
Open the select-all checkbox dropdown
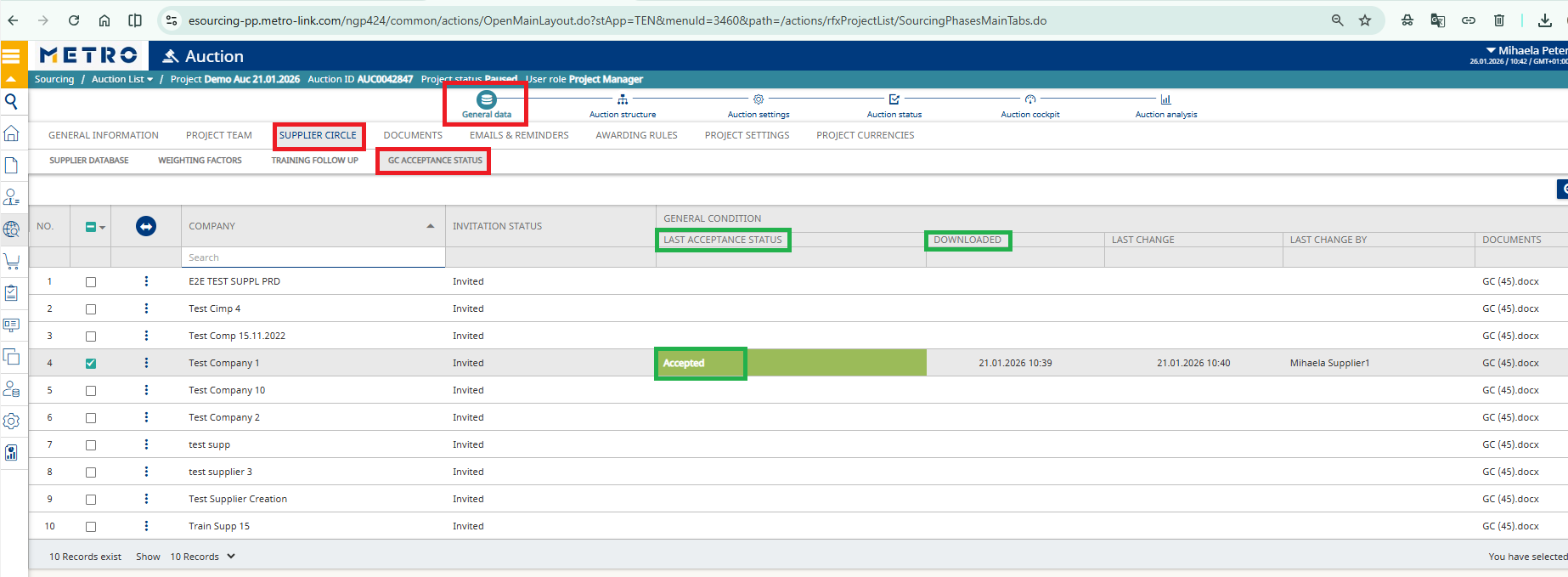(102, 227)
